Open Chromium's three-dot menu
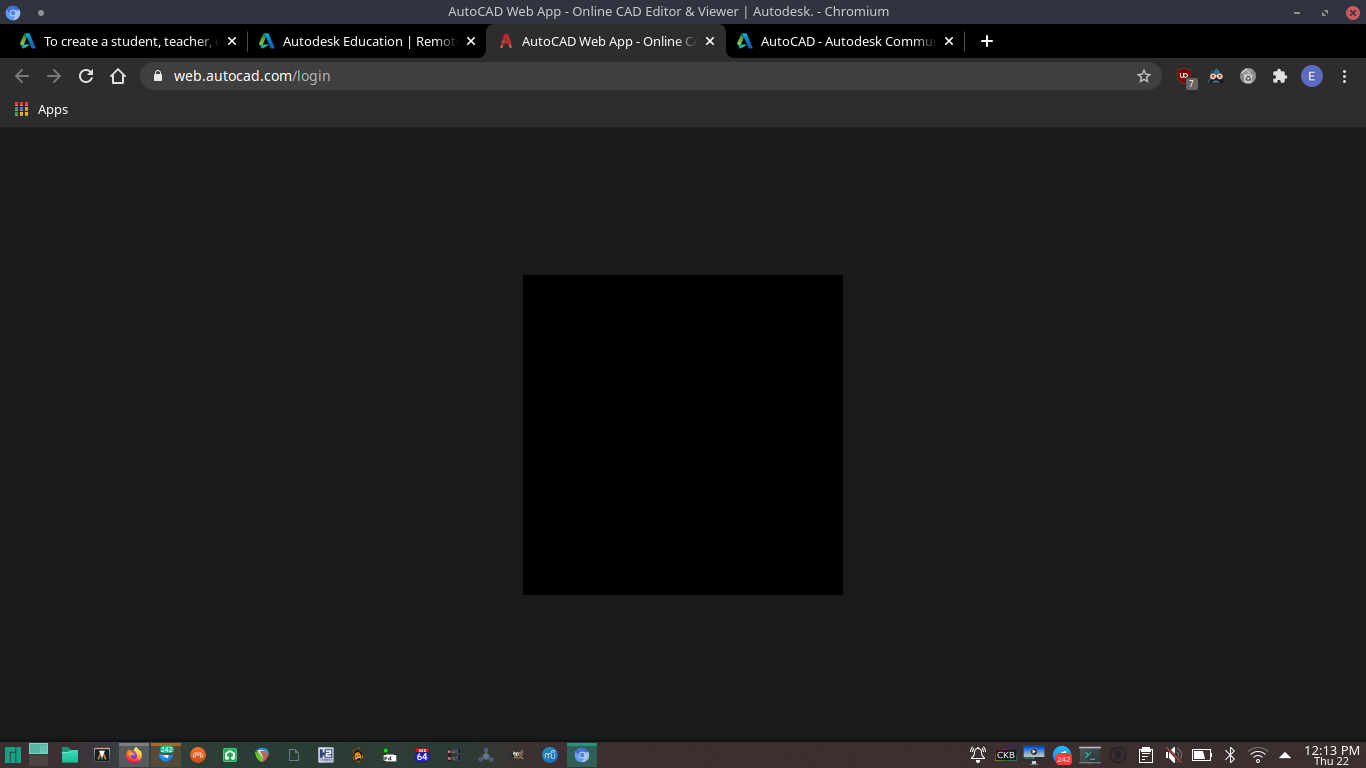Image resolution: width=1366 pixels, height=768 pixels. [1345, 75]
